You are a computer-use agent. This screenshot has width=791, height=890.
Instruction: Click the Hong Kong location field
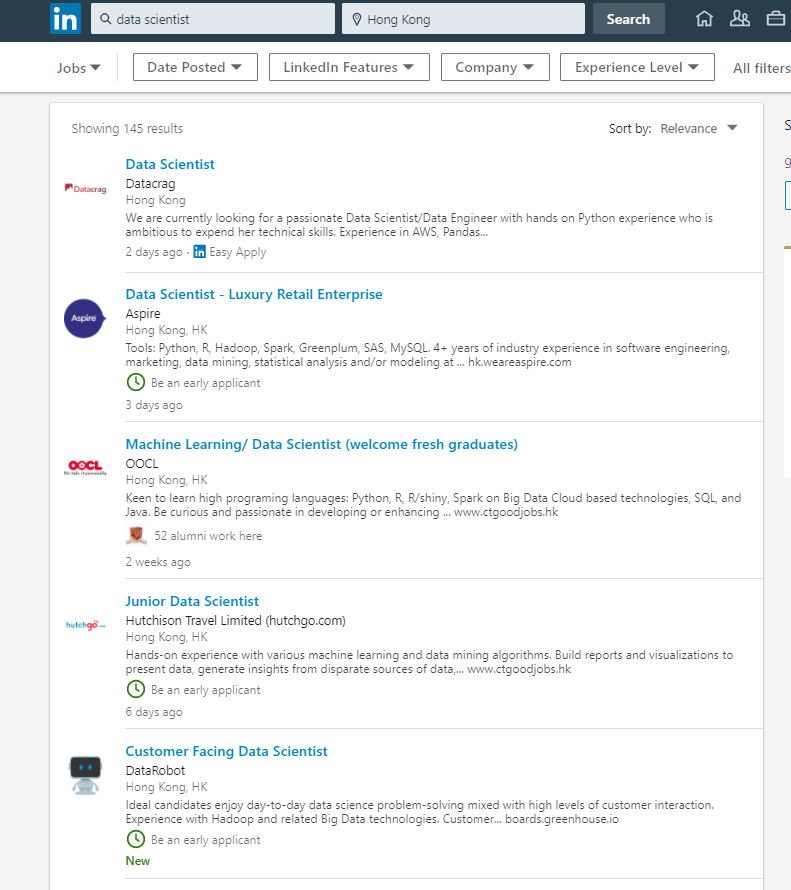pyautogui.click(x=463, y=19)
